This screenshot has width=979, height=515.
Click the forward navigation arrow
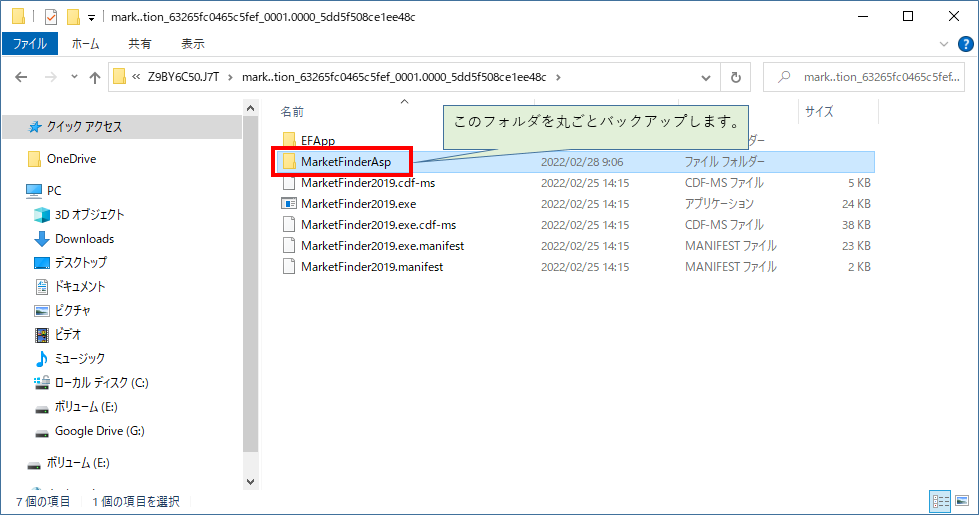51,77
